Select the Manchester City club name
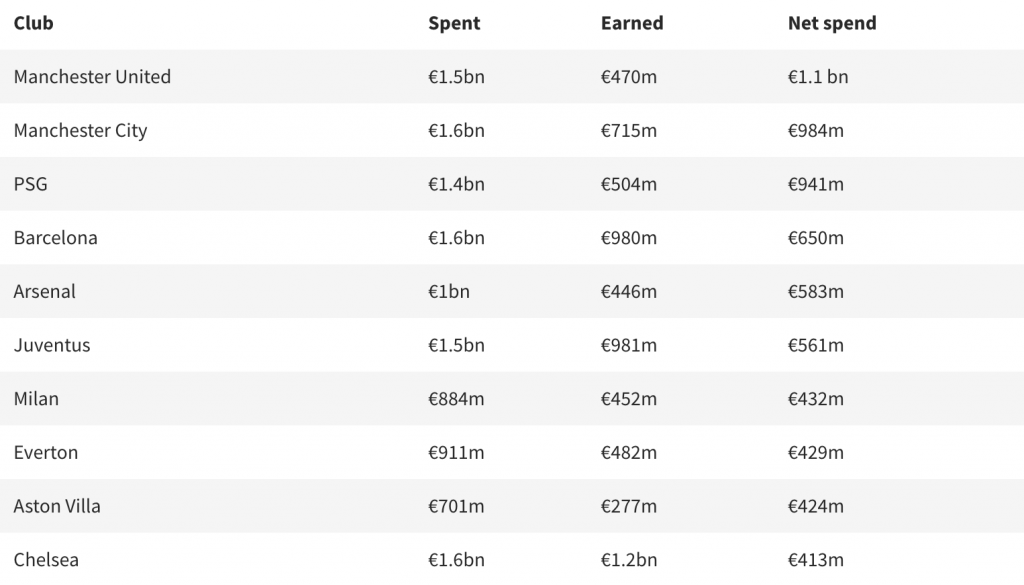 click(x=80, y=130)
